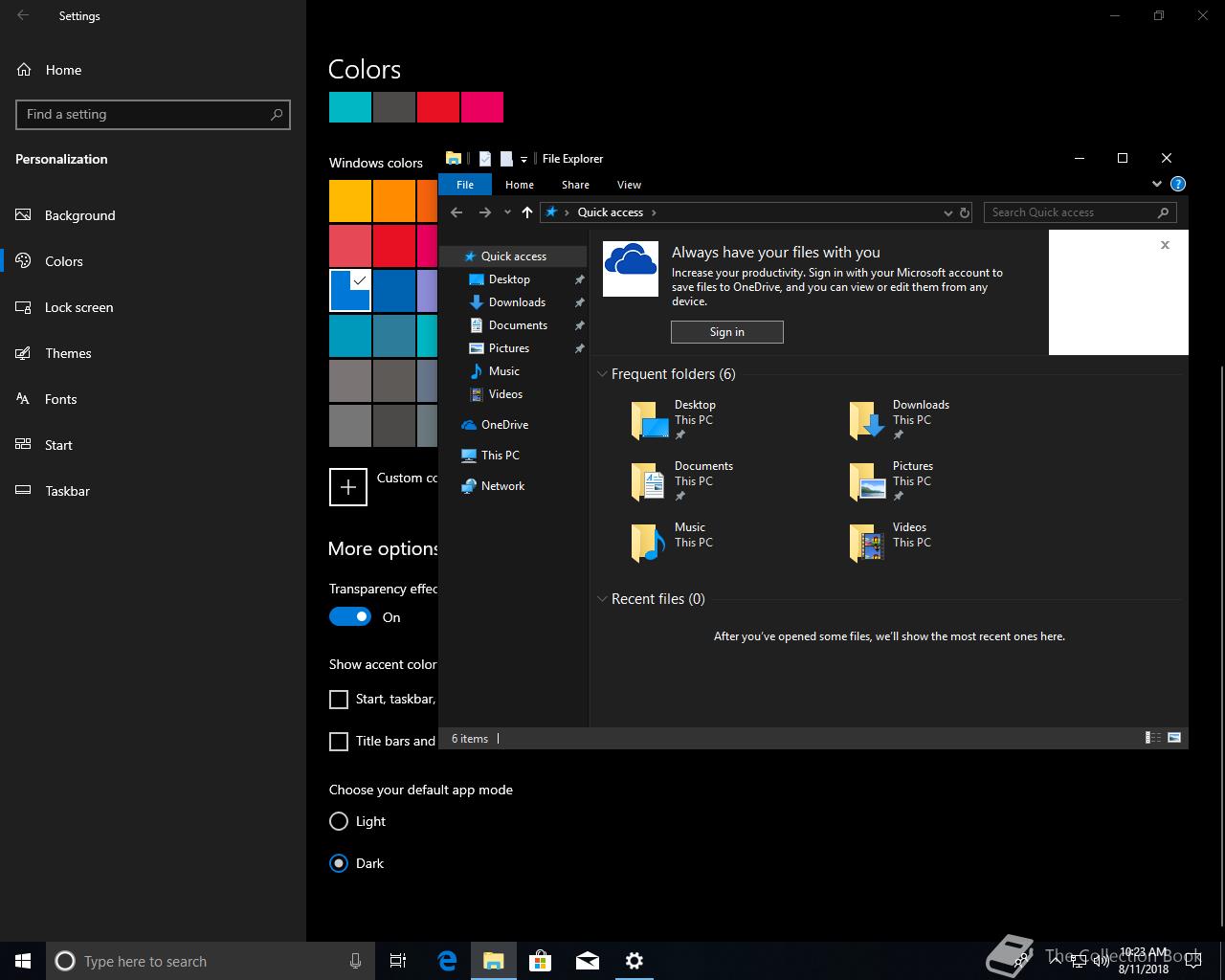Open Mail app from the taskbar

tap(588, 961)
